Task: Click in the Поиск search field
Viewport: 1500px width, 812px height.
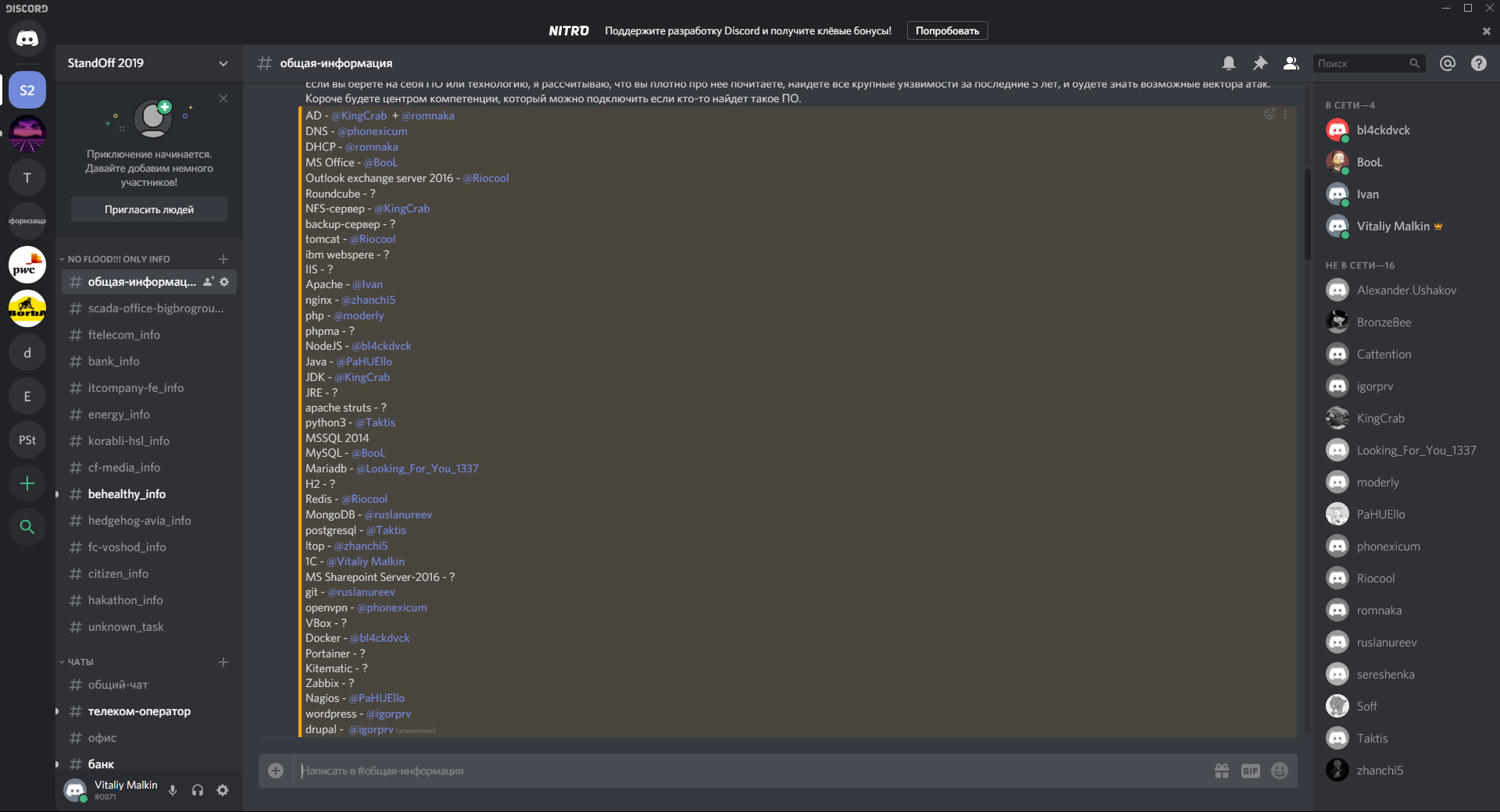Action: pyautogui.click(x=1369, y=63)
